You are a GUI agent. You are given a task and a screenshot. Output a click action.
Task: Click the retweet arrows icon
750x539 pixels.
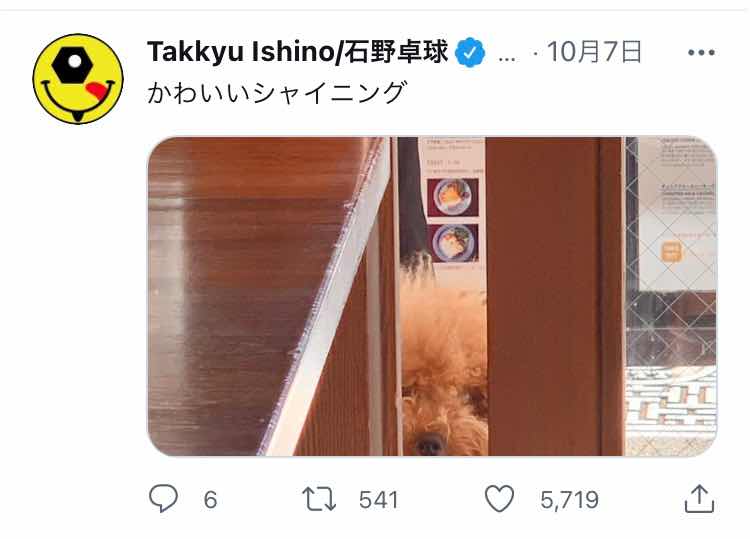tap(319, 499)
